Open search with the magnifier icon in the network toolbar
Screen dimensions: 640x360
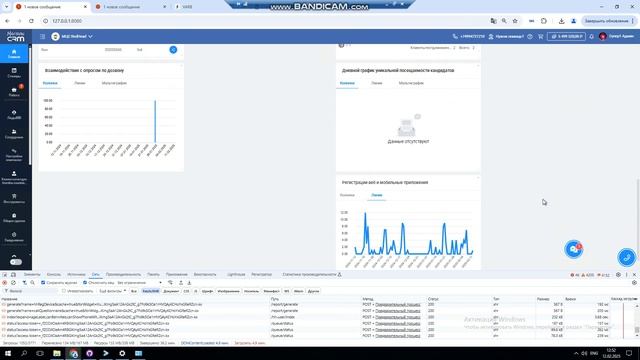[x=33, y=282]
